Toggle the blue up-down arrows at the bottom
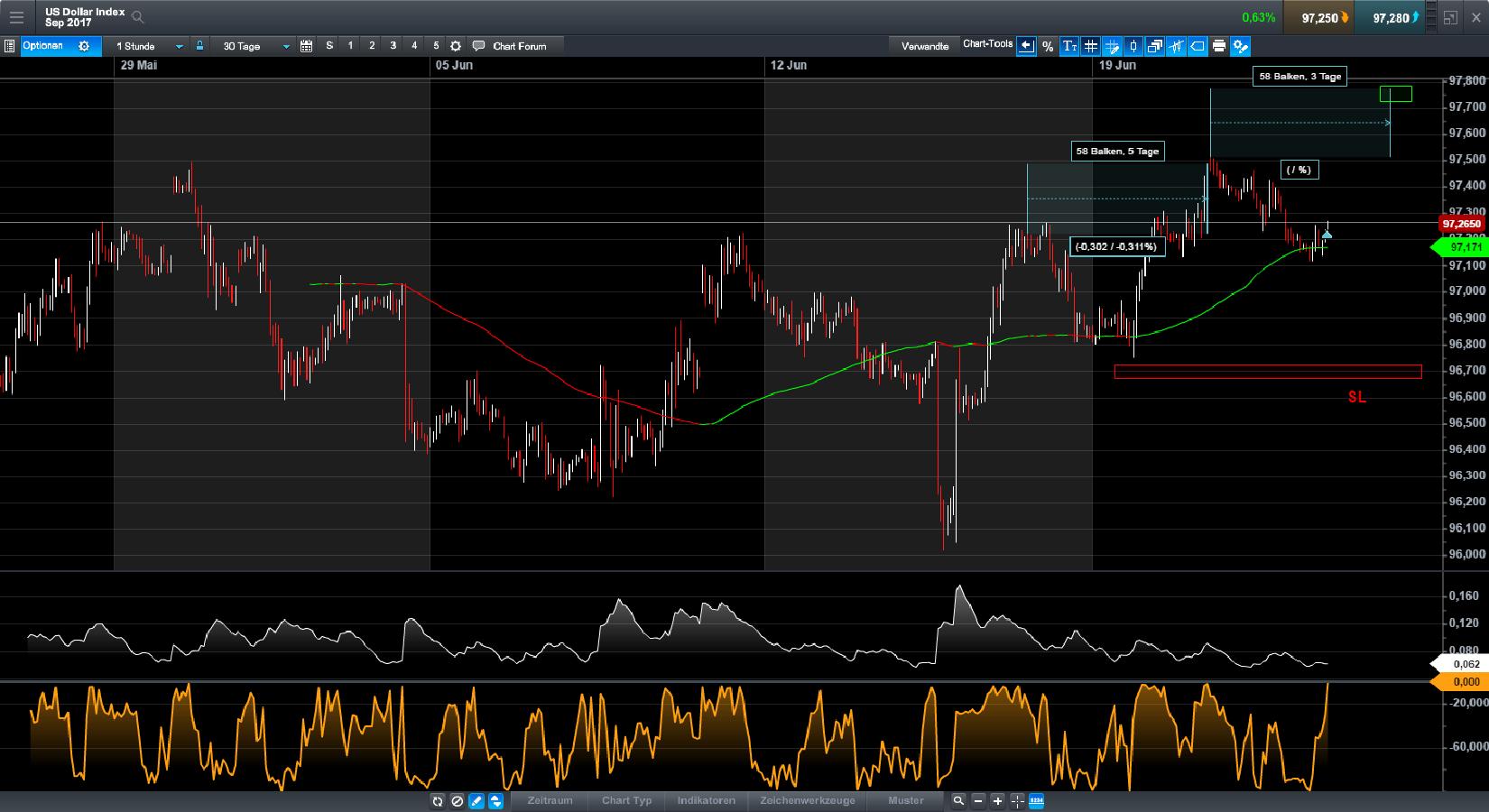Viewport: 1489px width, 812px height. pyautogui.click(x=495, y=801)
